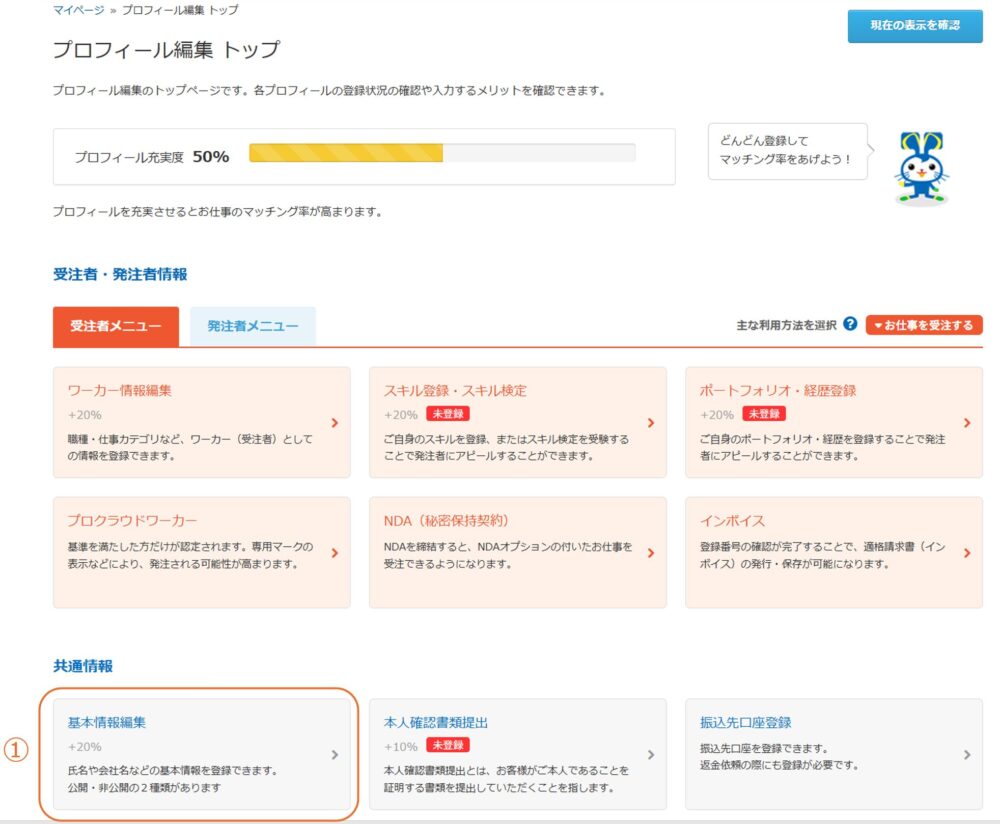Open the スキル登録・スキル検定 link
1000x824 pixels.
(455, 390)
